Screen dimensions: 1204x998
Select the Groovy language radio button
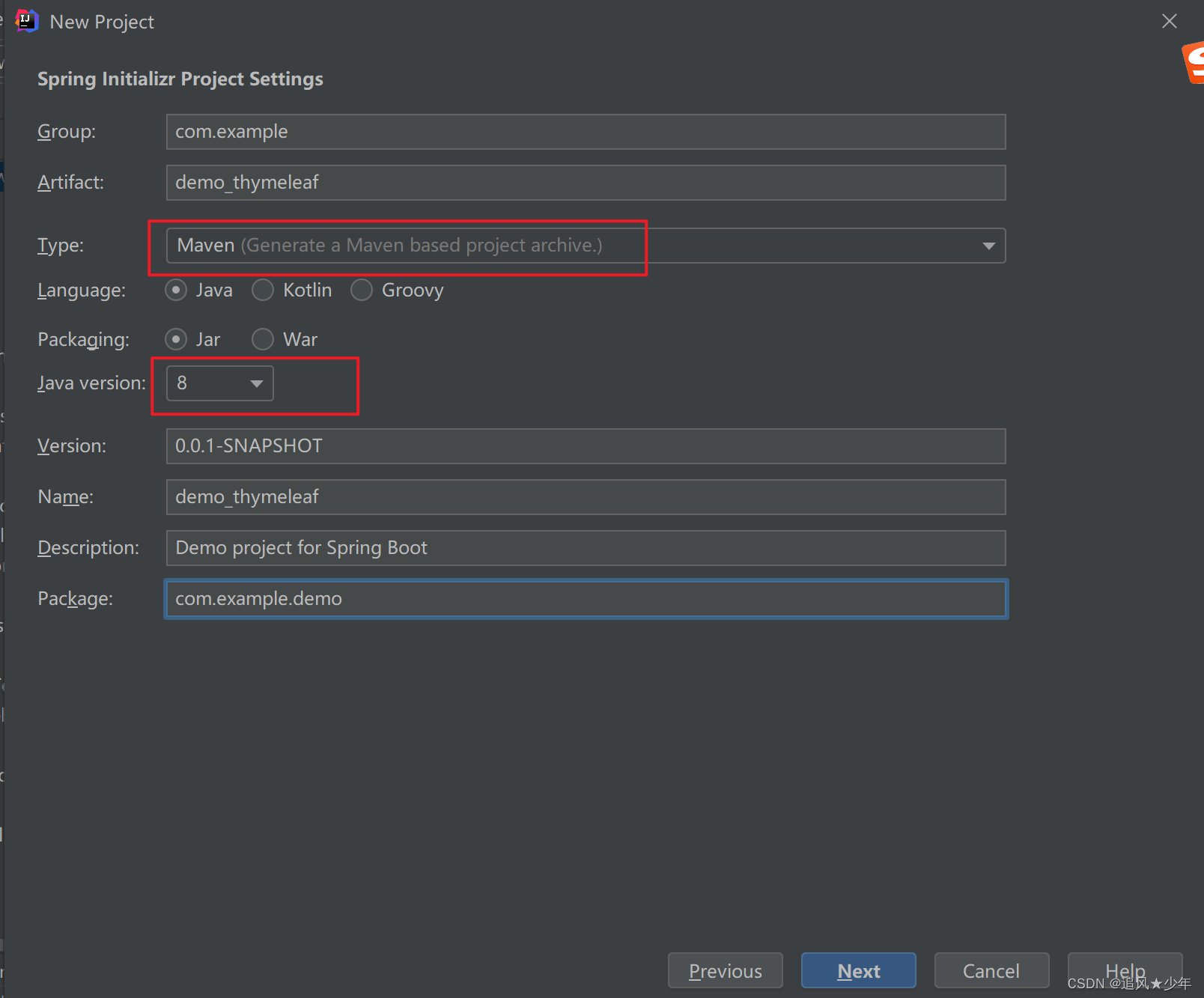(x=362, y=290)
